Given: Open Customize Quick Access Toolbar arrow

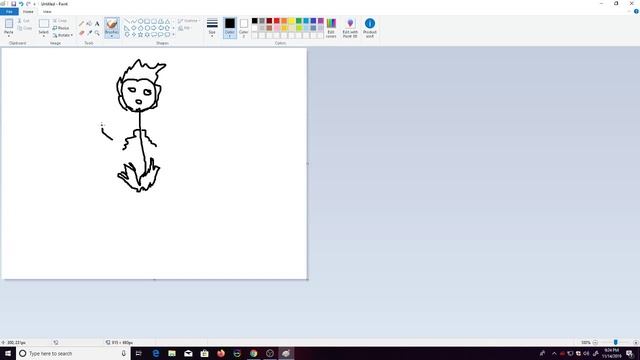Looking at the screenshot, I should (x=35, y=4).
